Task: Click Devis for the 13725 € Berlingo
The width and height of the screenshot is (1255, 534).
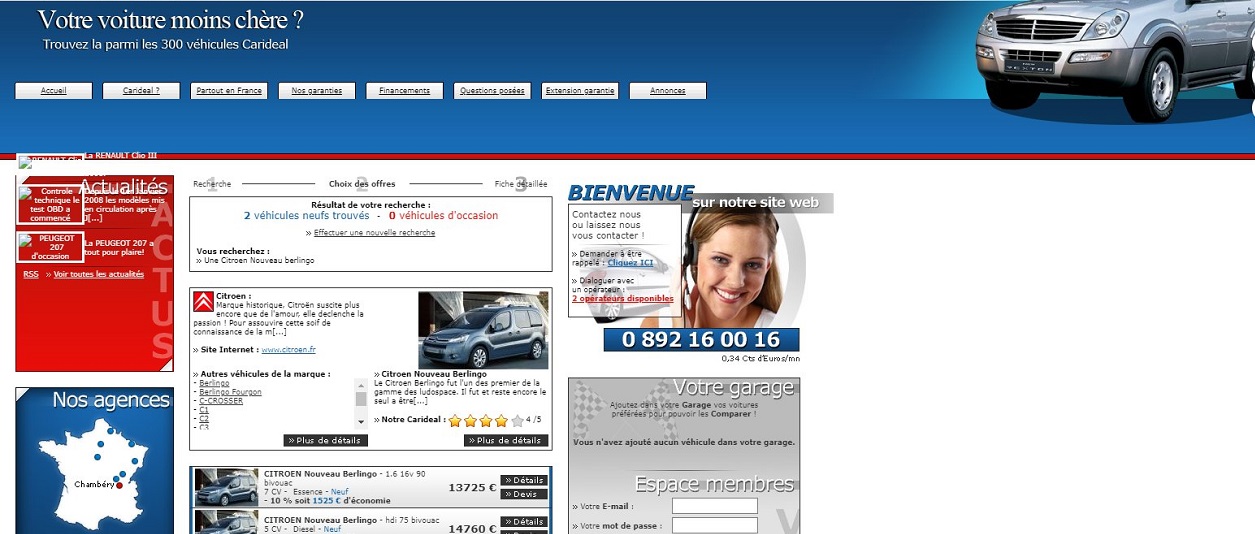Action: point(524,494)
